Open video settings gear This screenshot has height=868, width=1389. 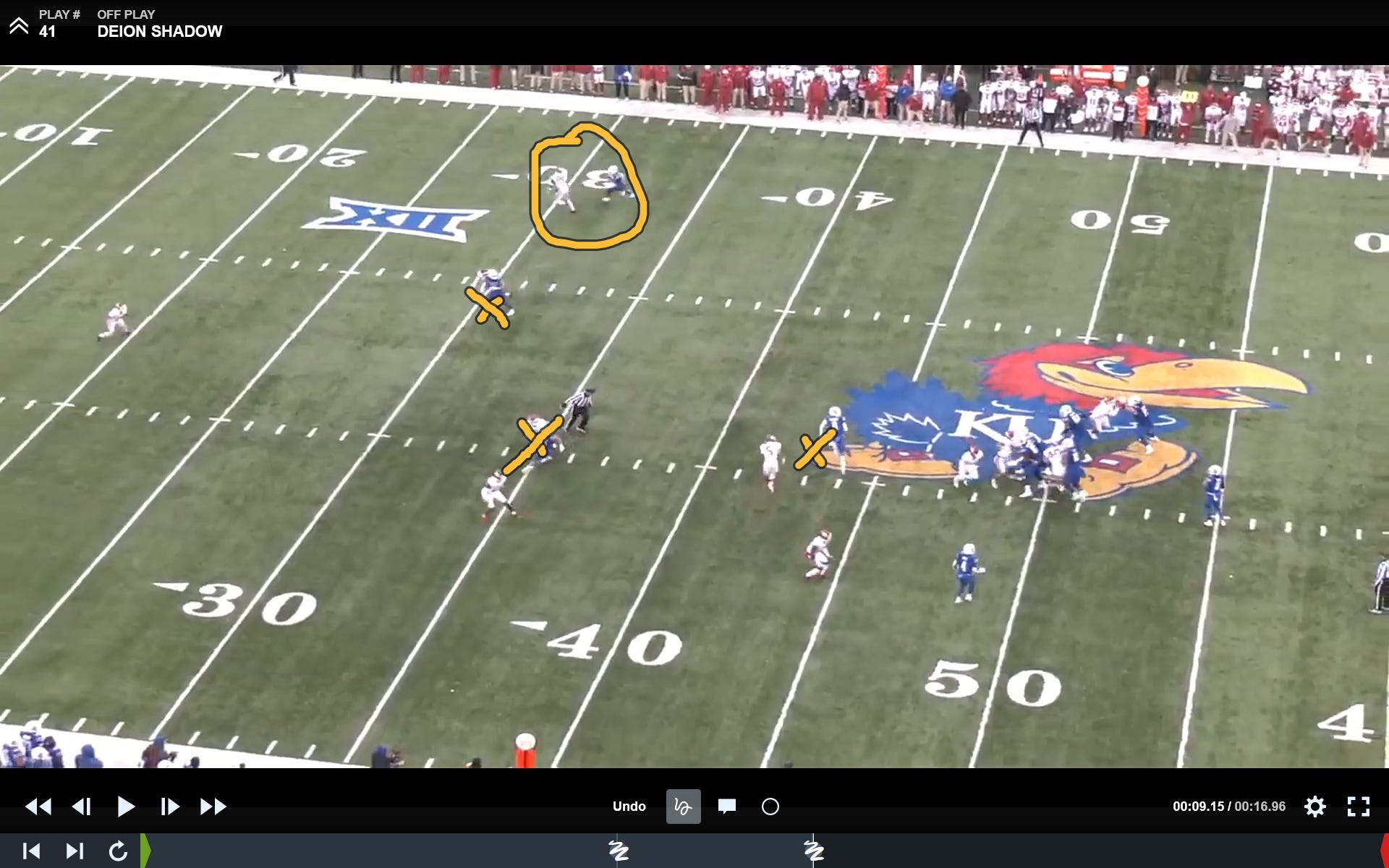coord(1315,807)
